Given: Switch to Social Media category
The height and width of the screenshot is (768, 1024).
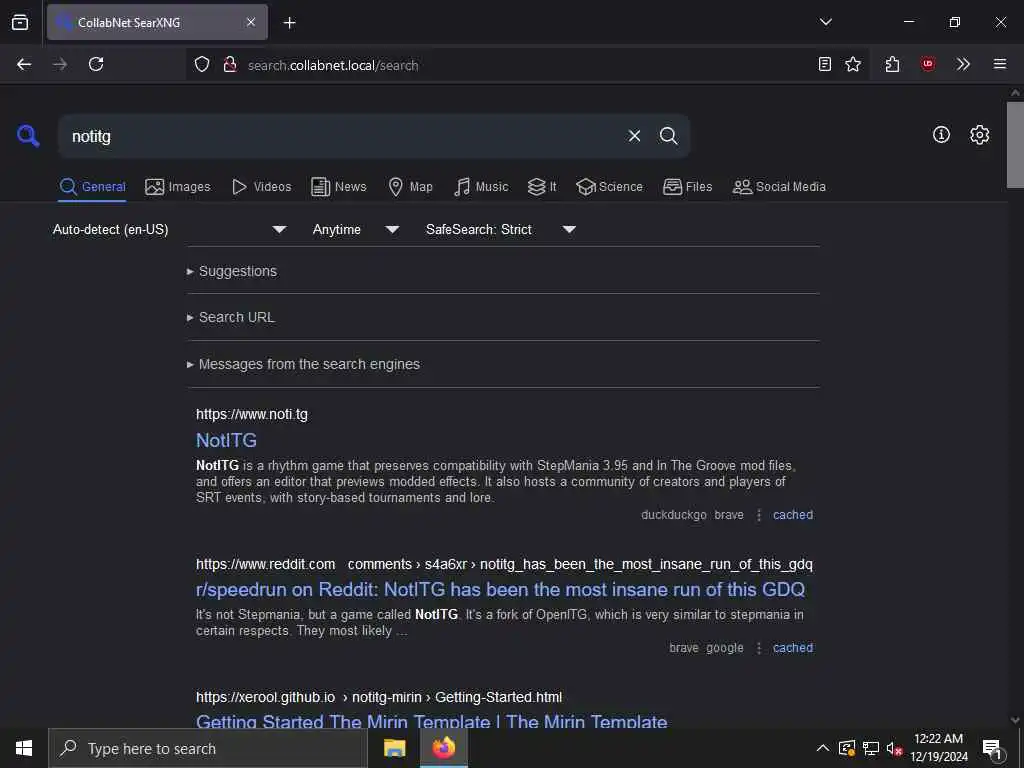Looking at the screenshot, I should click(x=779, y=187).
